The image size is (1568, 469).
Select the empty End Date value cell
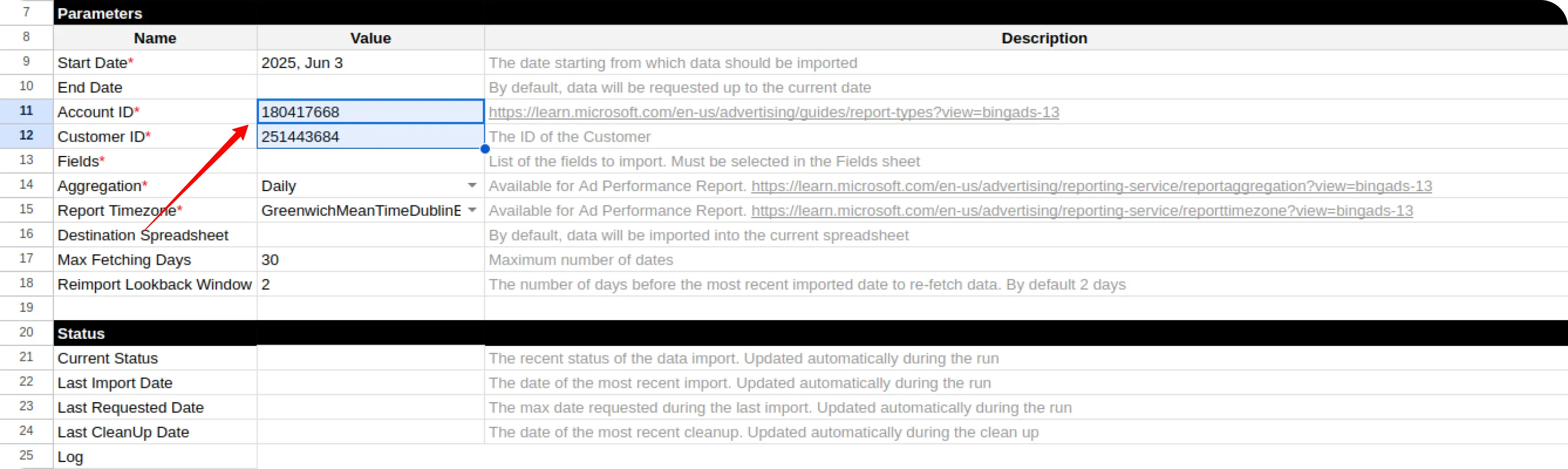coord(371,87)
